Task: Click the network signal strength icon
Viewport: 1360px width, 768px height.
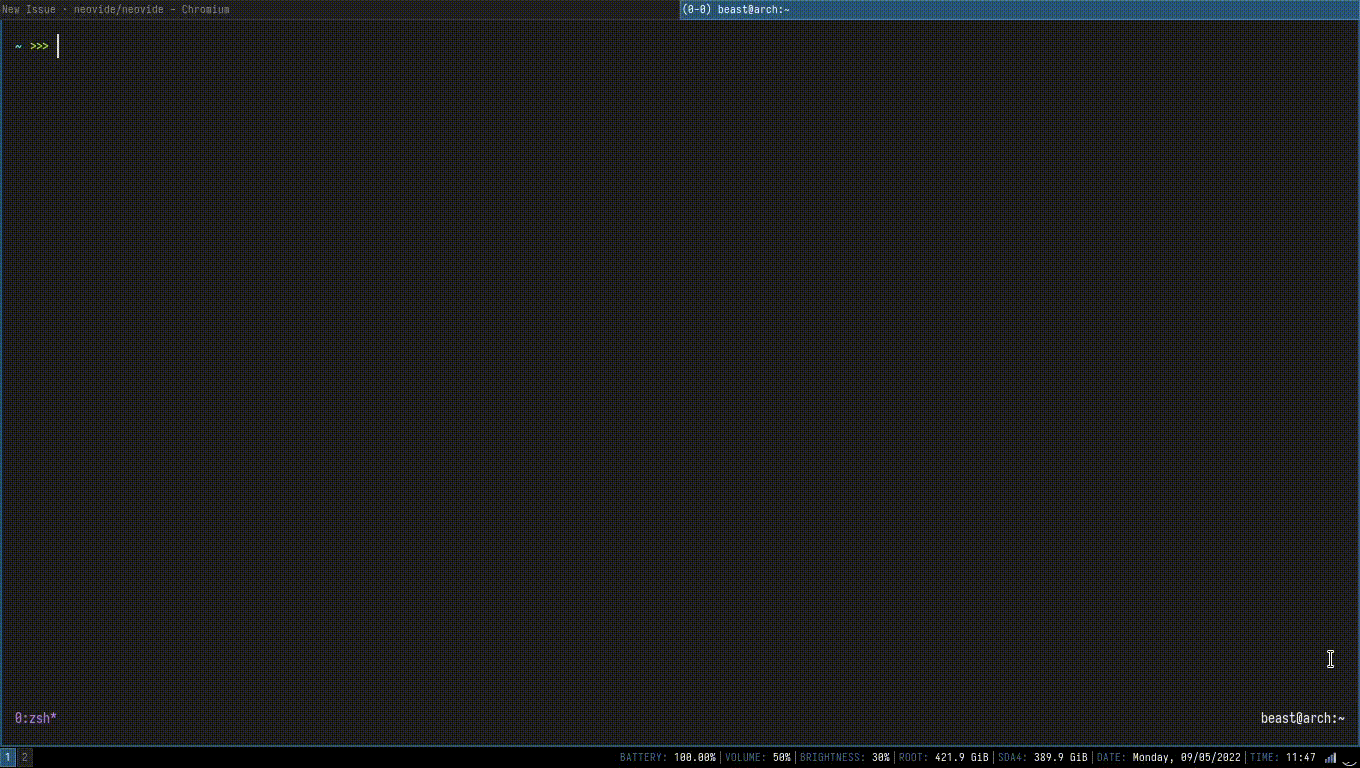Action: tap(1333, 757)
